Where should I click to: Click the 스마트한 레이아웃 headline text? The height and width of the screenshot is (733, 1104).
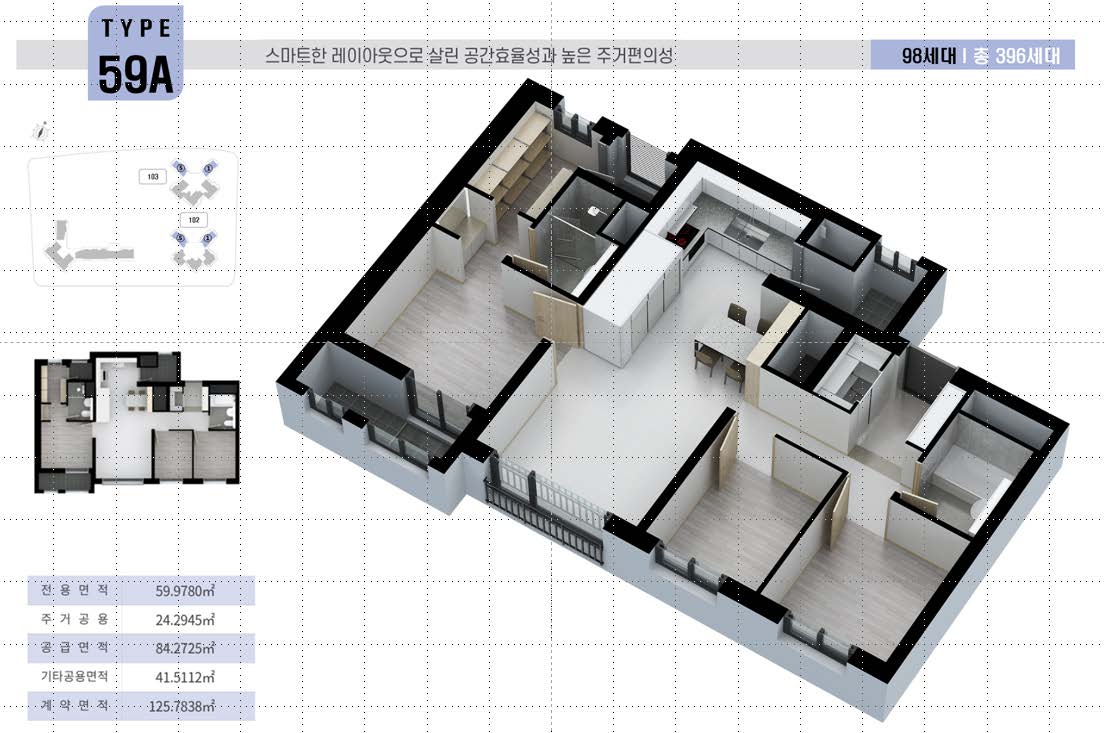click(469, 56)
